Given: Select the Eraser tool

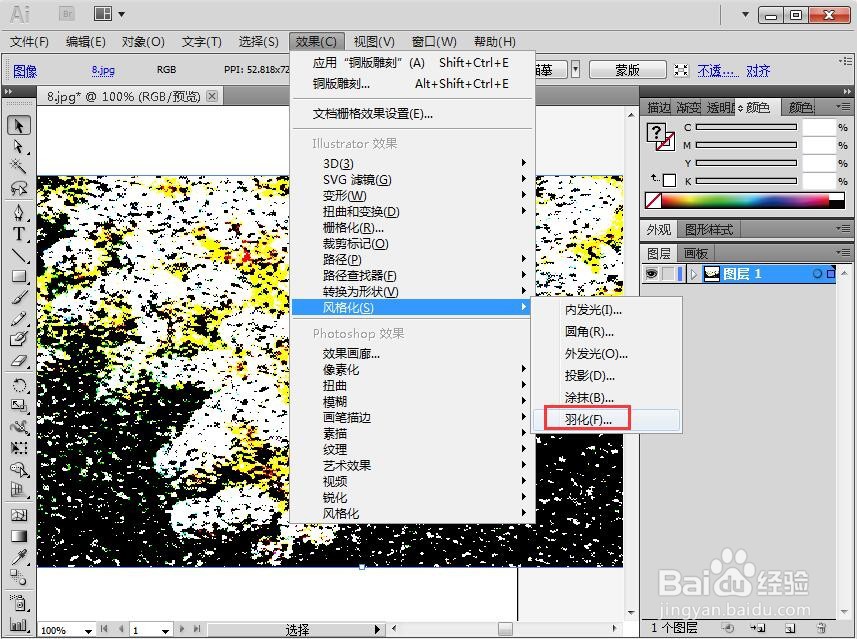Looking at the screenshot, I should (18, 360).
